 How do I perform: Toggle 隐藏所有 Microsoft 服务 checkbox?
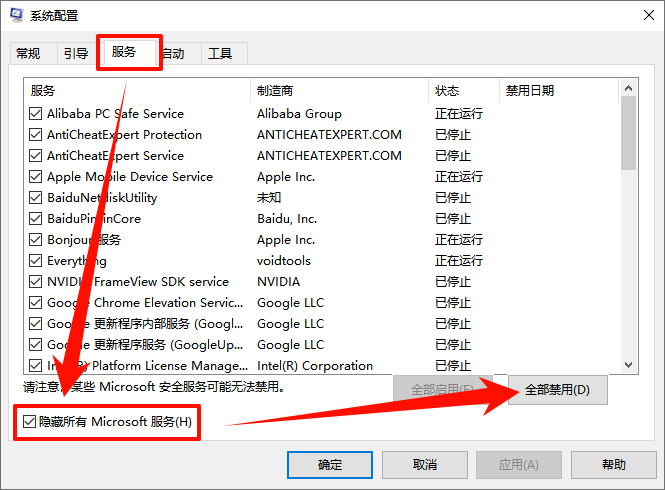pos(29,422)
